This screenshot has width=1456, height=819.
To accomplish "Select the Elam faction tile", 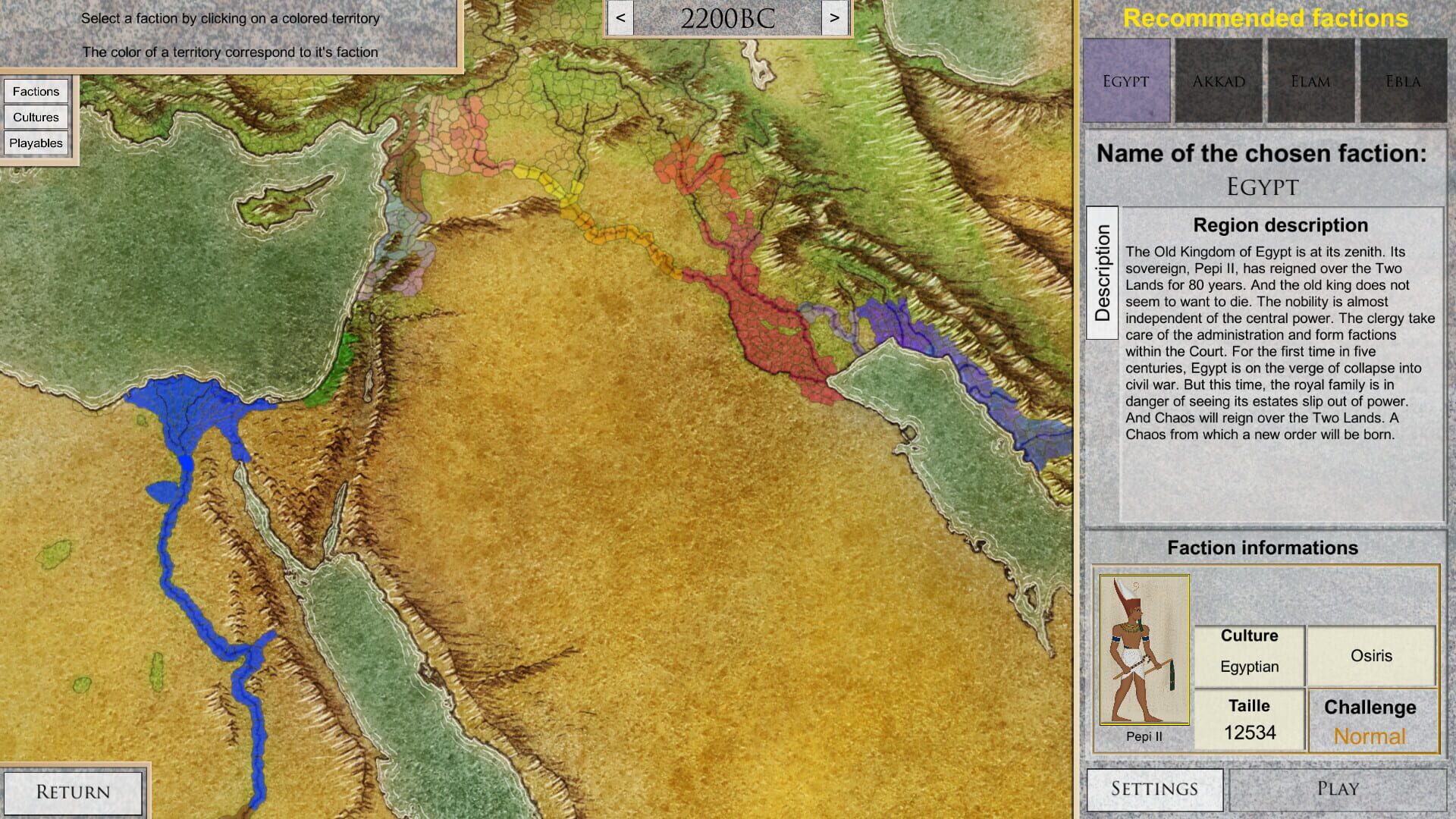I will (1310, 80).
